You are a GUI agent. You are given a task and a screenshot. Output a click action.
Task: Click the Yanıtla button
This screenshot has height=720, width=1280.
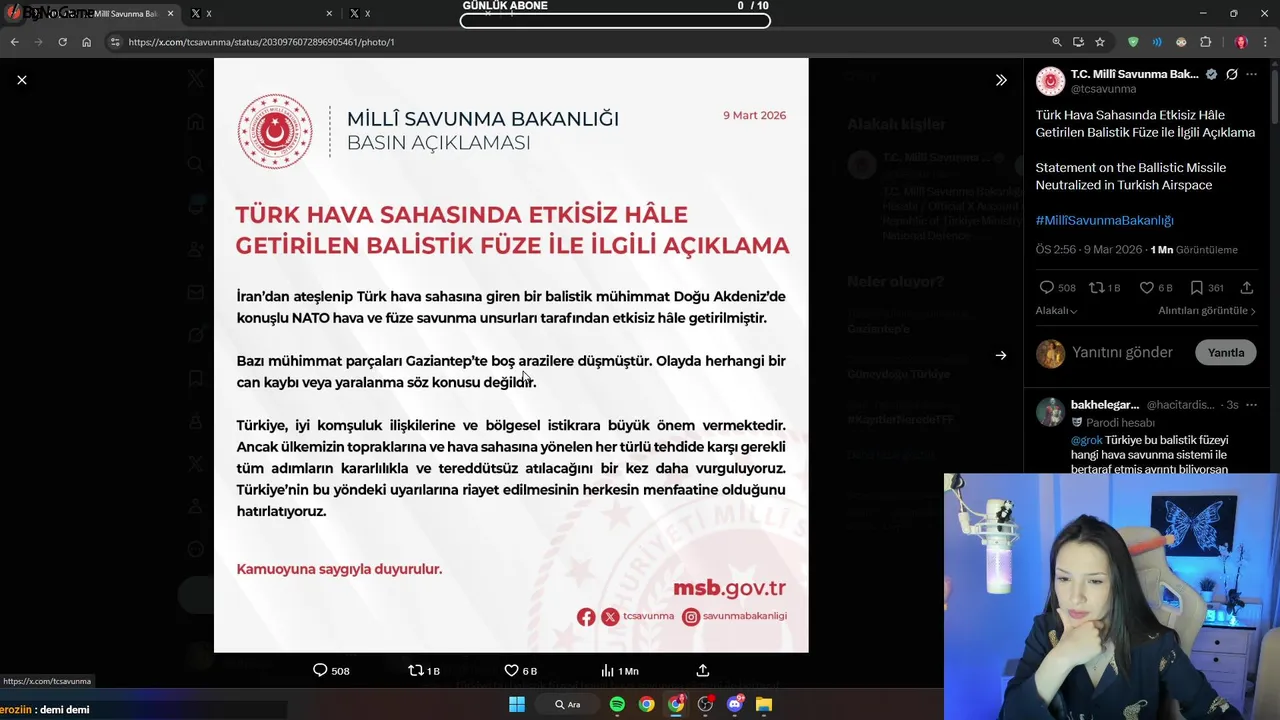(x=1226, y=352)
